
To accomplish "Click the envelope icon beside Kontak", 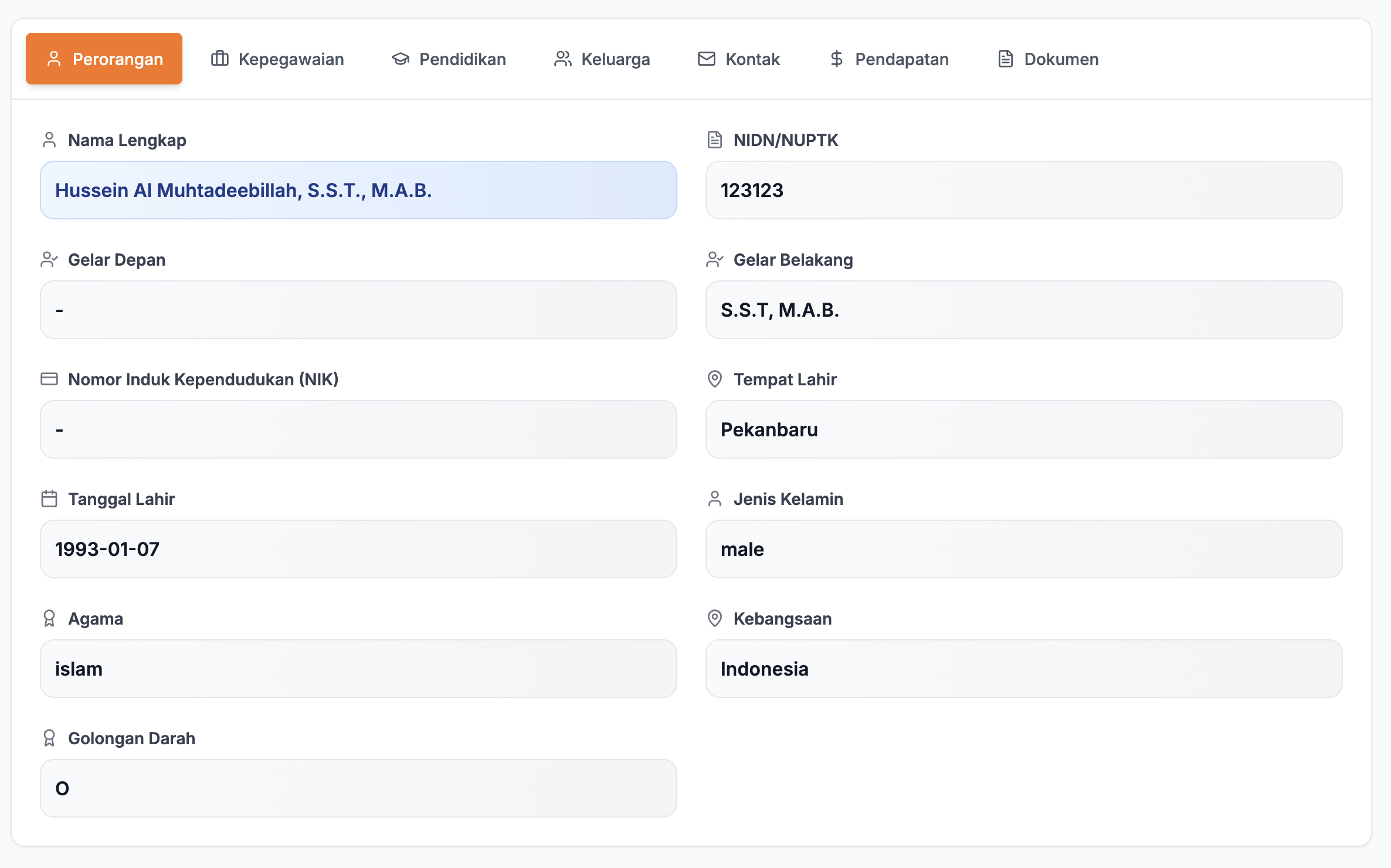I will 707,59.
